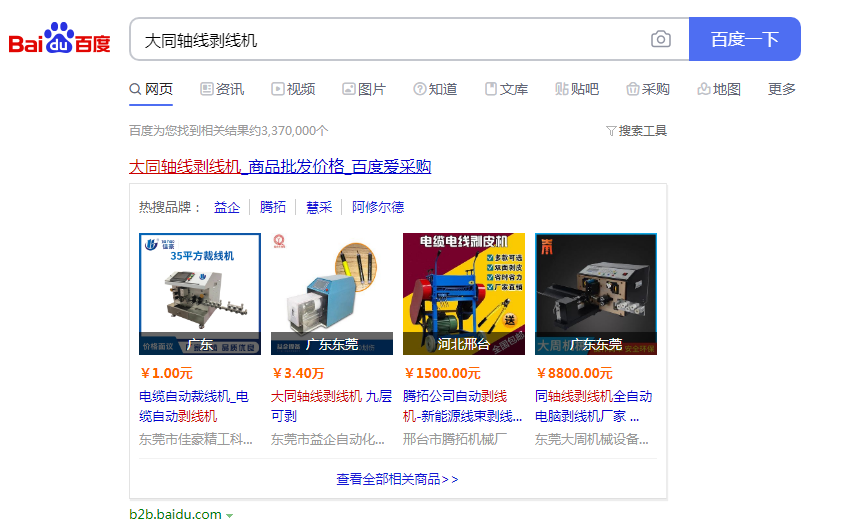
Task: Select the 图片 tab
Action: point(364,89)
